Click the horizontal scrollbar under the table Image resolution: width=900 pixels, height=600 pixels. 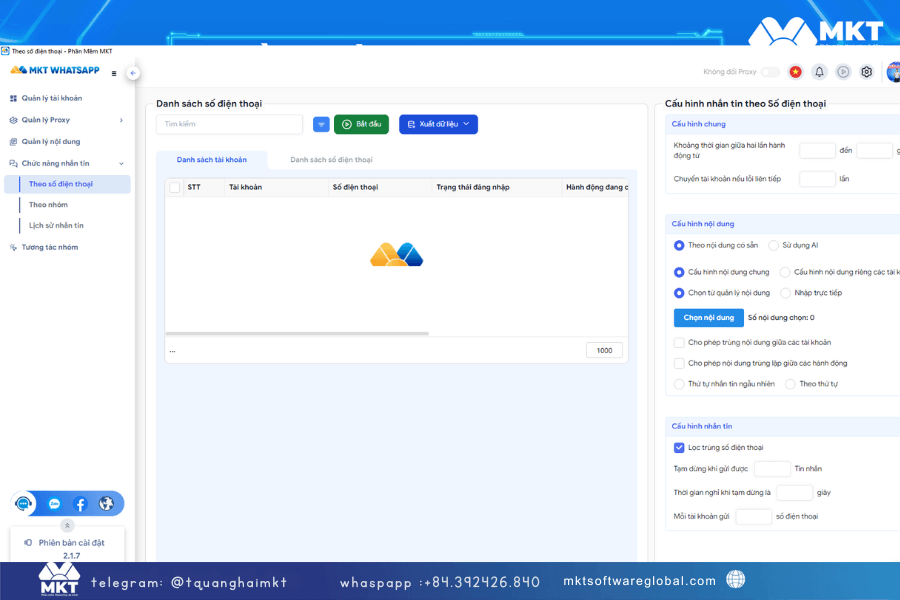tap(297, 333)
